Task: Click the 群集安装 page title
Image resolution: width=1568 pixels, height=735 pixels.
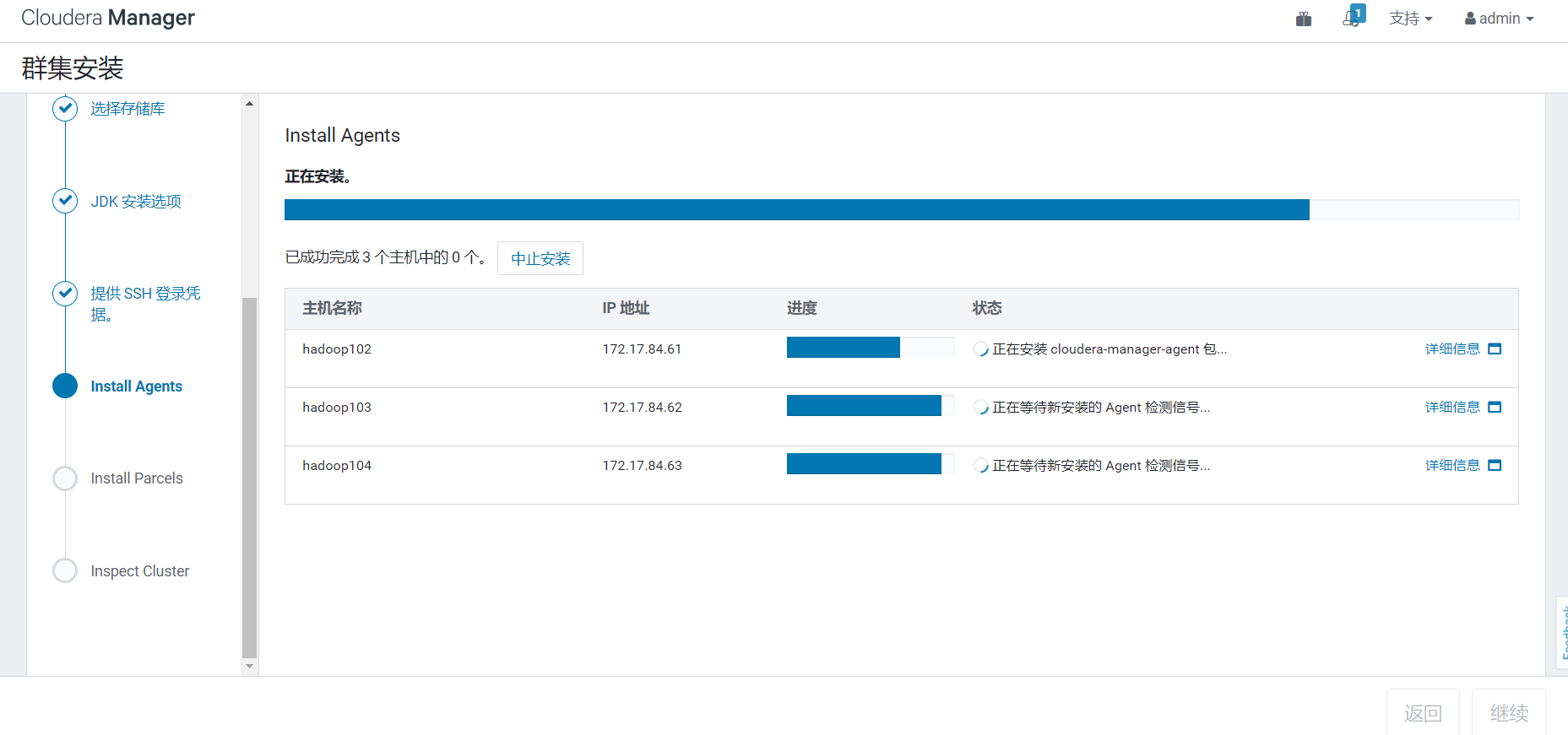Action: pyautogui.click(x=73, y=68)
